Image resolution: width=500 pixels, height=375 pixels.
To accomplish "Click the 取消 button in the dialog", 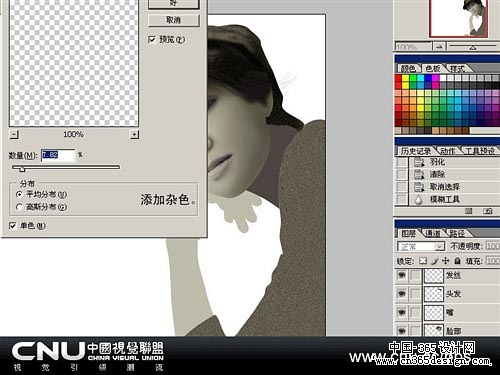I will [x=174, y=20].
